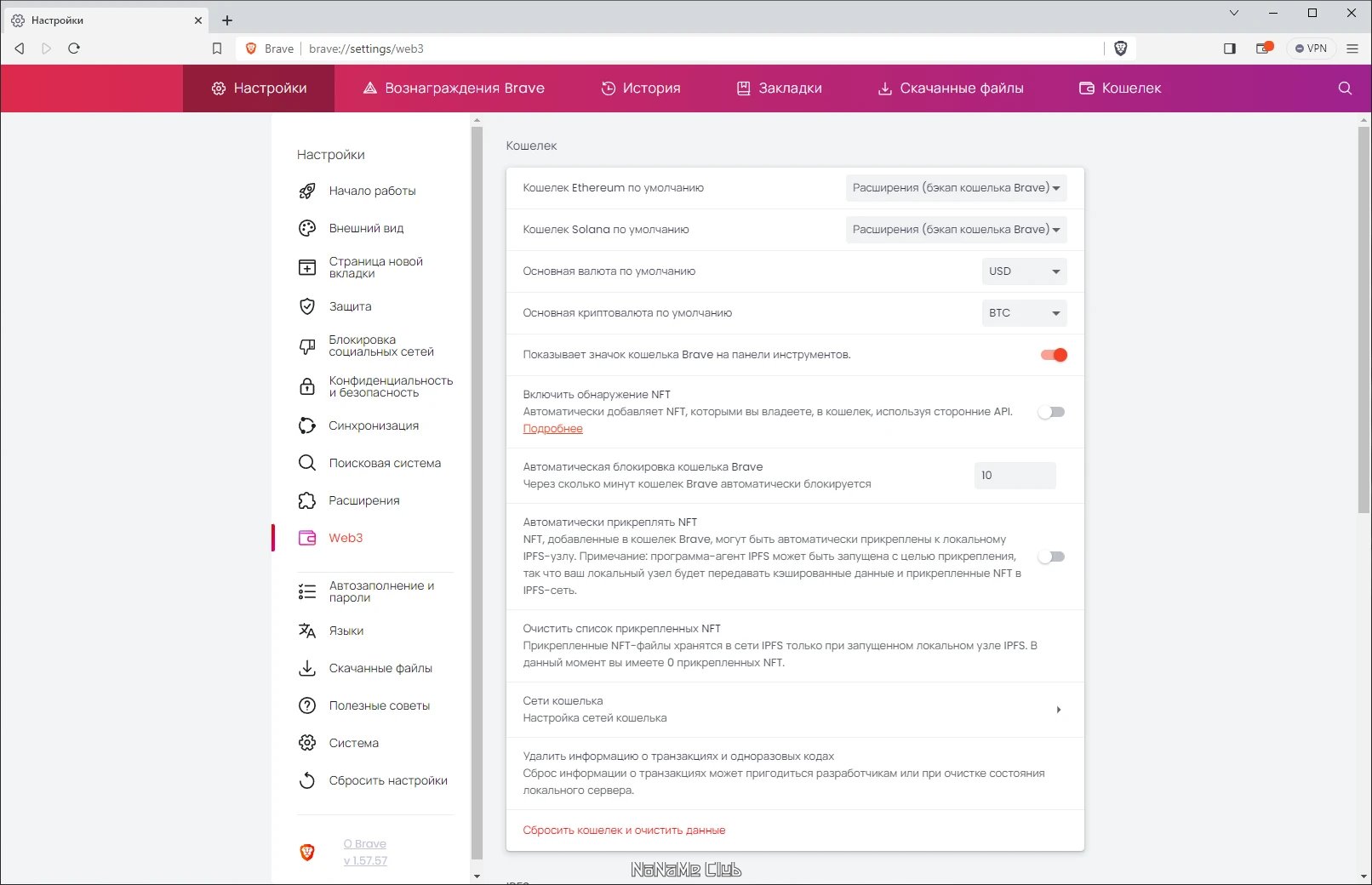The width and height of the screenshot is (1372, 885).
Task: Open Защита shield icon
Action: 307,306
